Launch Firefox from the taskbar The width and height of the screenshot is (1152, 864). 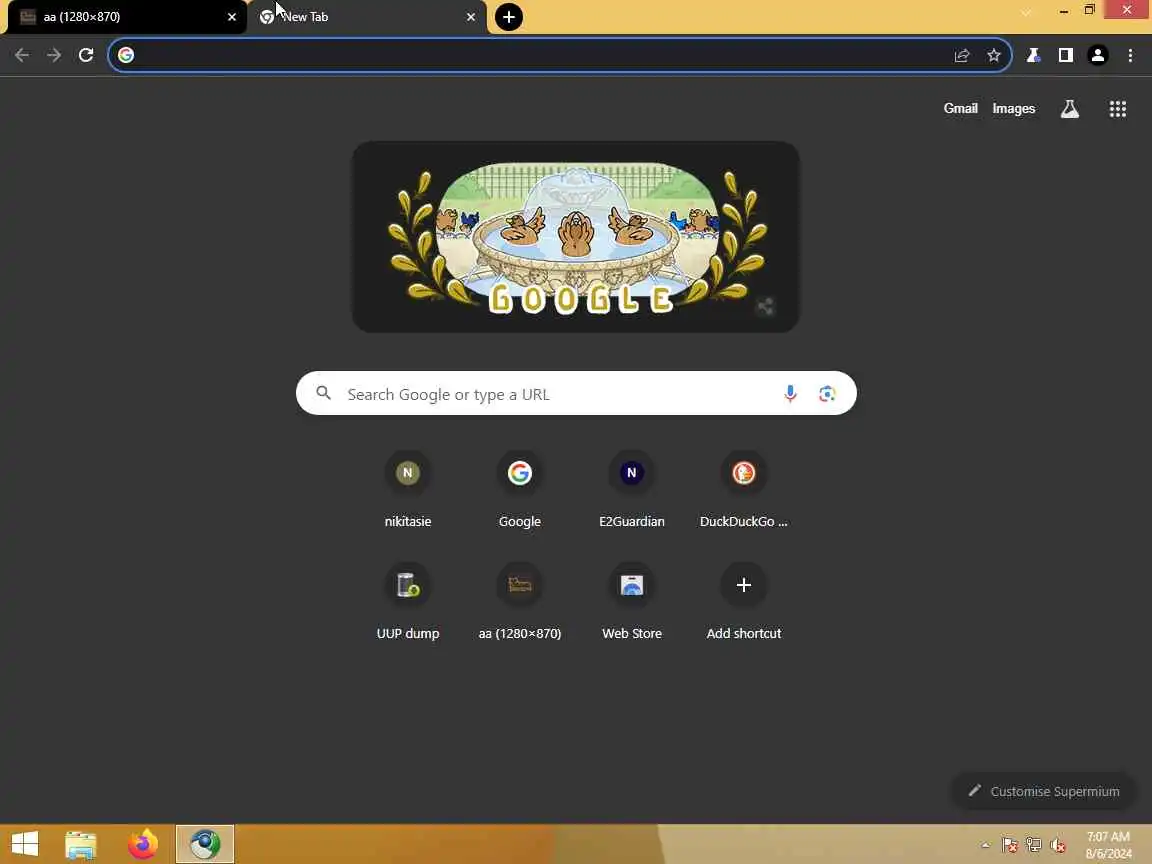pyautogui.click(x=143, y=844)
